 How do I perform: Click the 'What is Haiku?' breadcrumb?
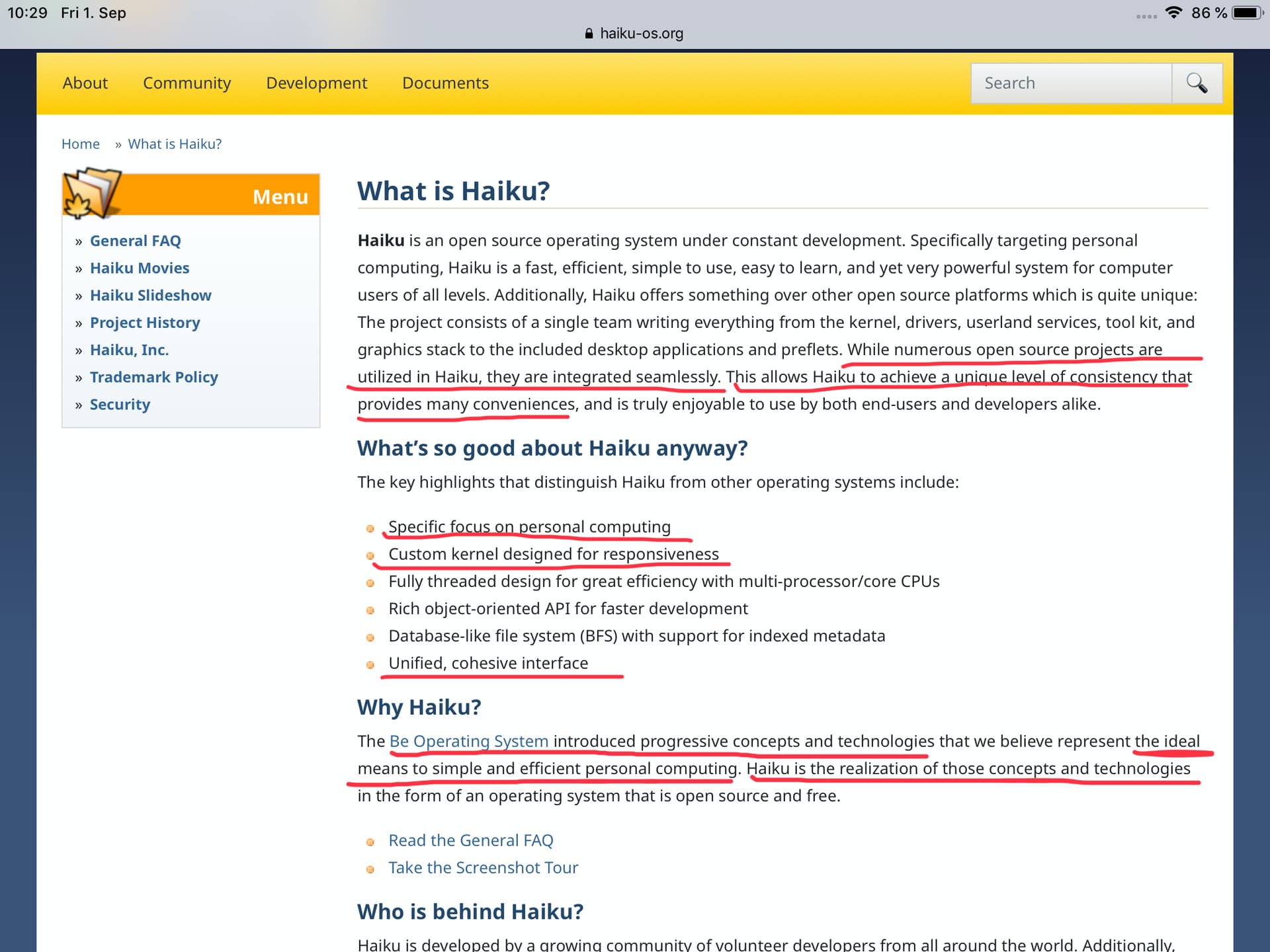(x=175, y=144)
